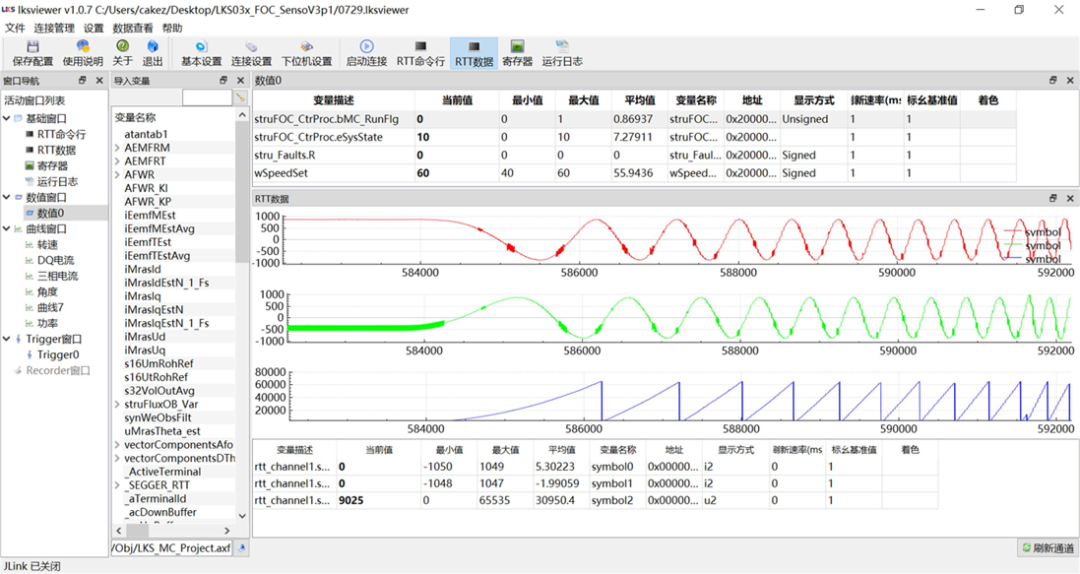Collapse the 曲线窗口 tree node
Screen dimensions: 1080x574
click(7, 228)
